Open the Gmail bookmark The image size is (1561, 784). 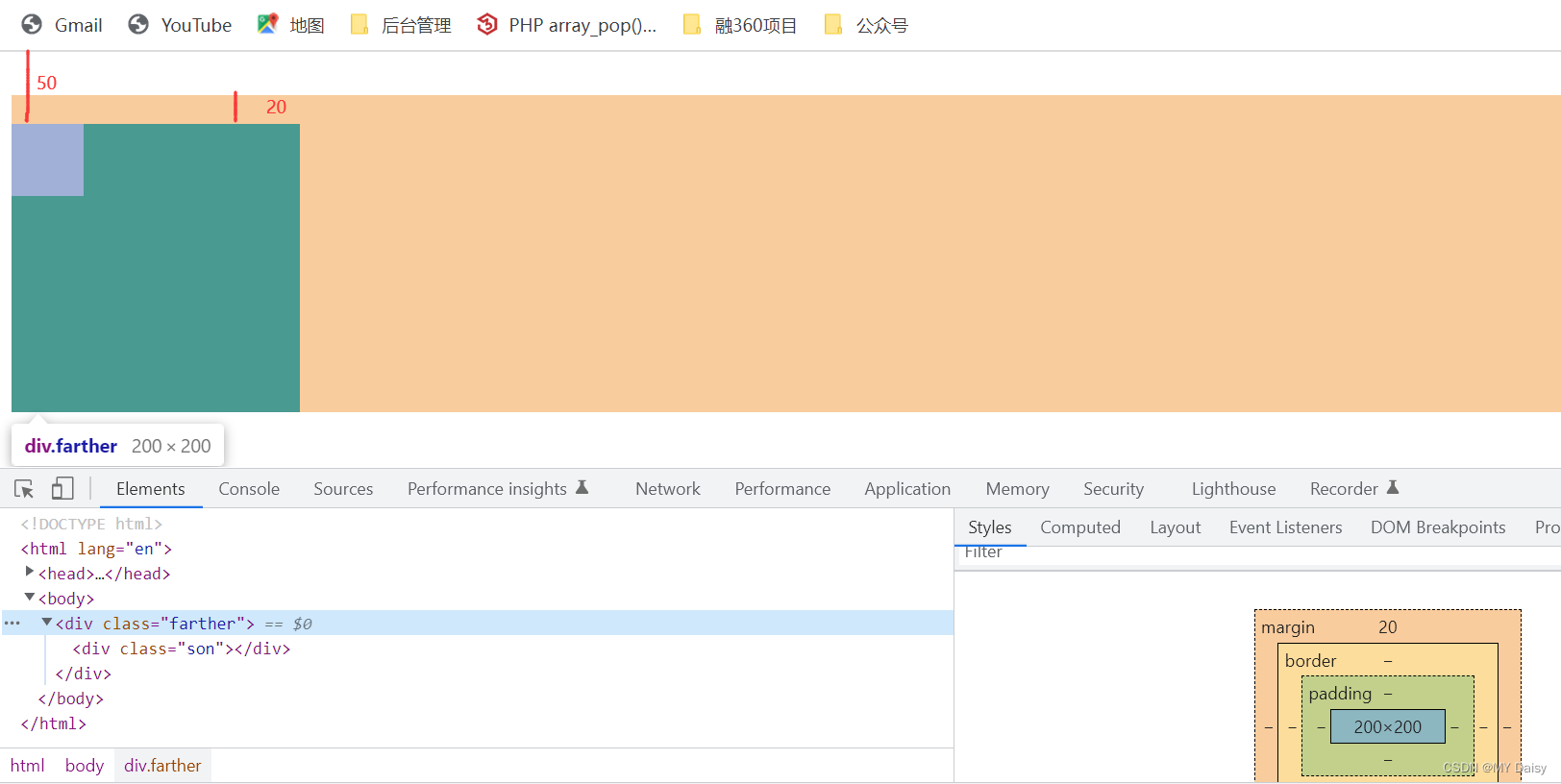coord(62,25)
